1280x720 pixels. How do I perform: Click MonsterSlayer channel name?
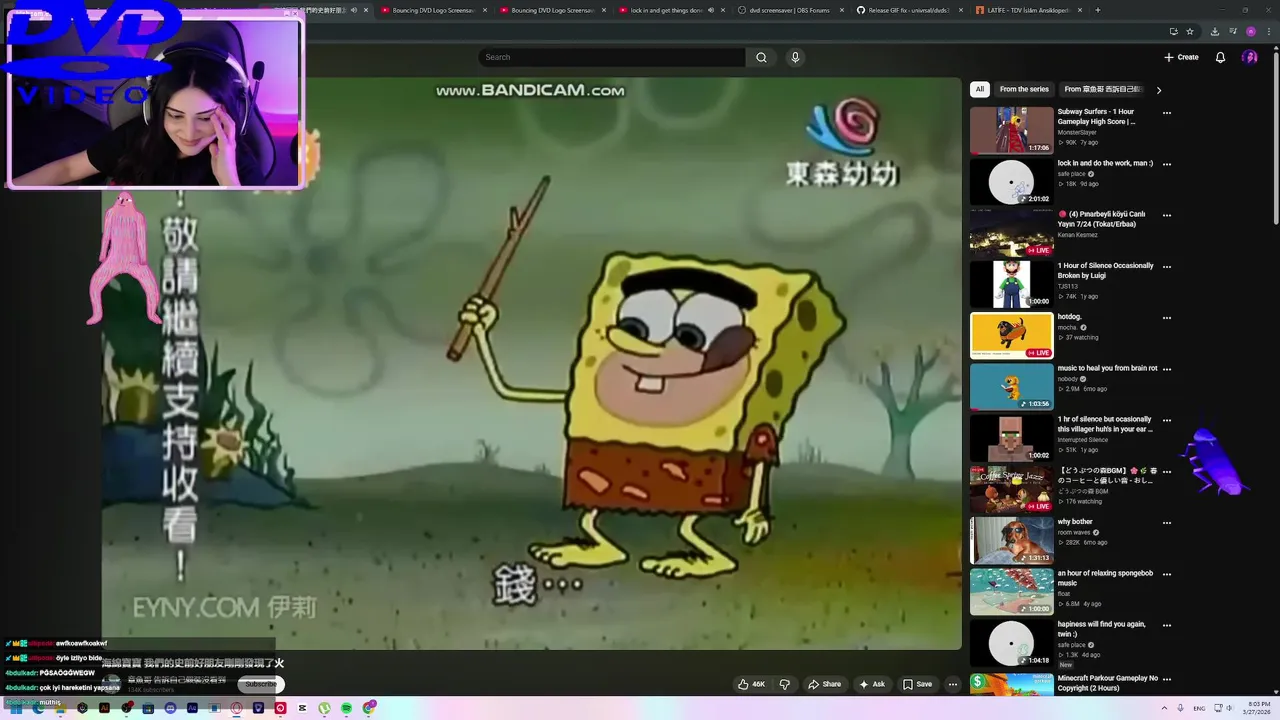tap(1077, 132)
